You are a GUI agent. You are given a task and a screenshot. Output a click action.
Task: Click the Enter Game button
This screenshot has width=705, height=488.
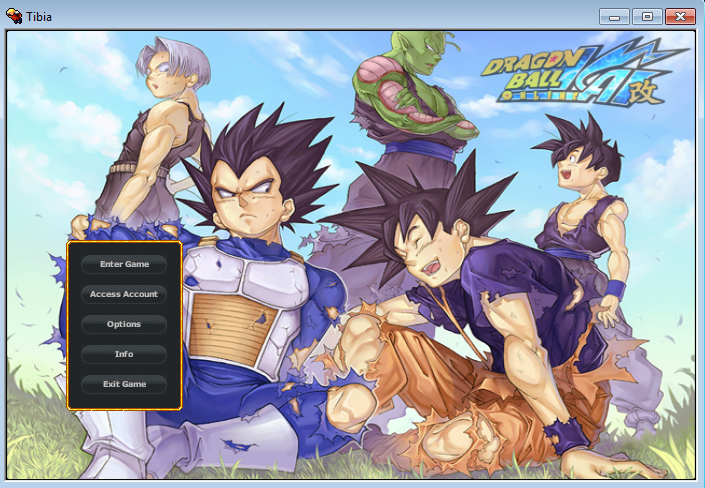click(x=124, y=264)
